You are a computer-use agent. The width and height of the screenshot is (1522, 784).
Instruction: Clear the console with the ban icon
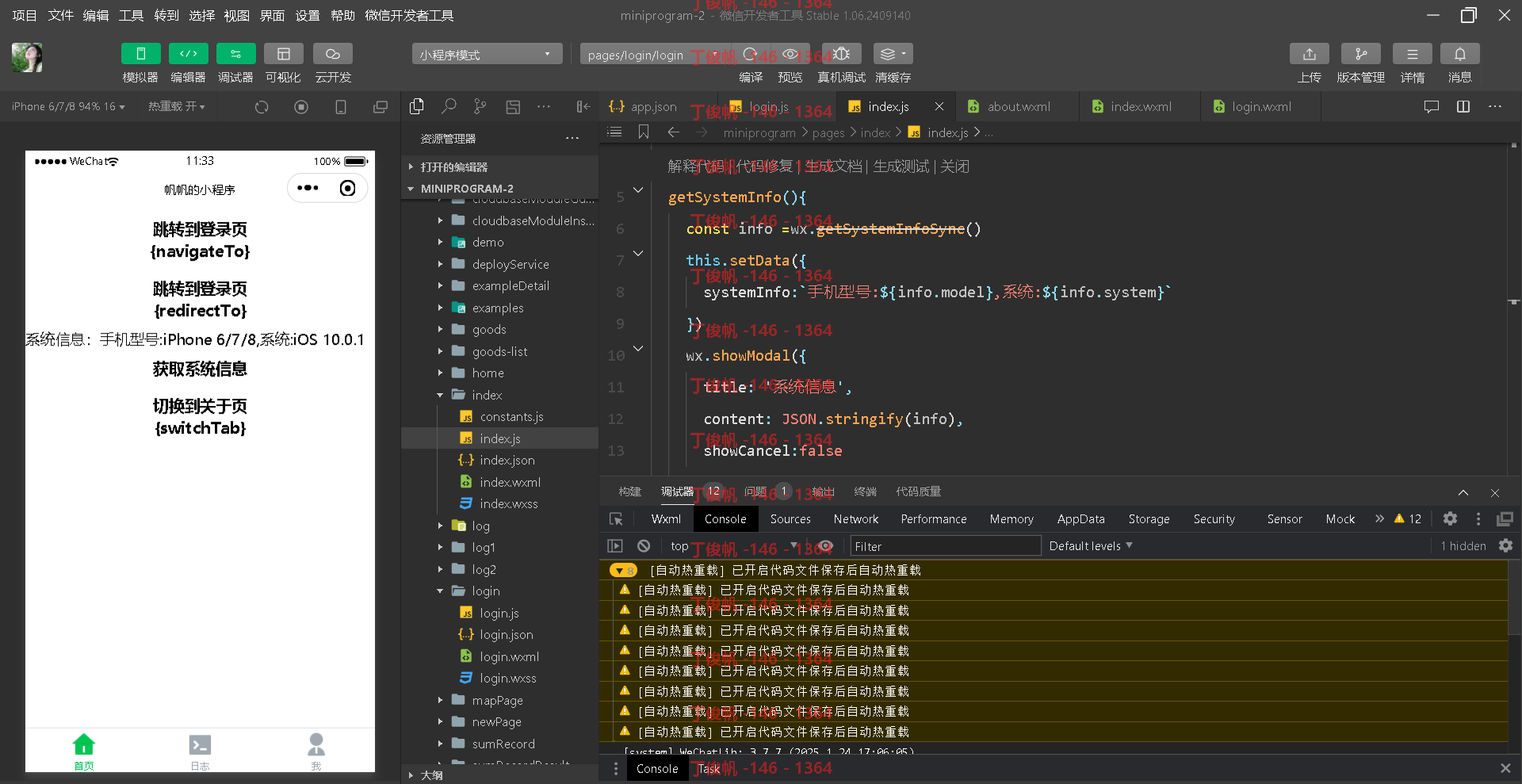click(x=644, y=546)
